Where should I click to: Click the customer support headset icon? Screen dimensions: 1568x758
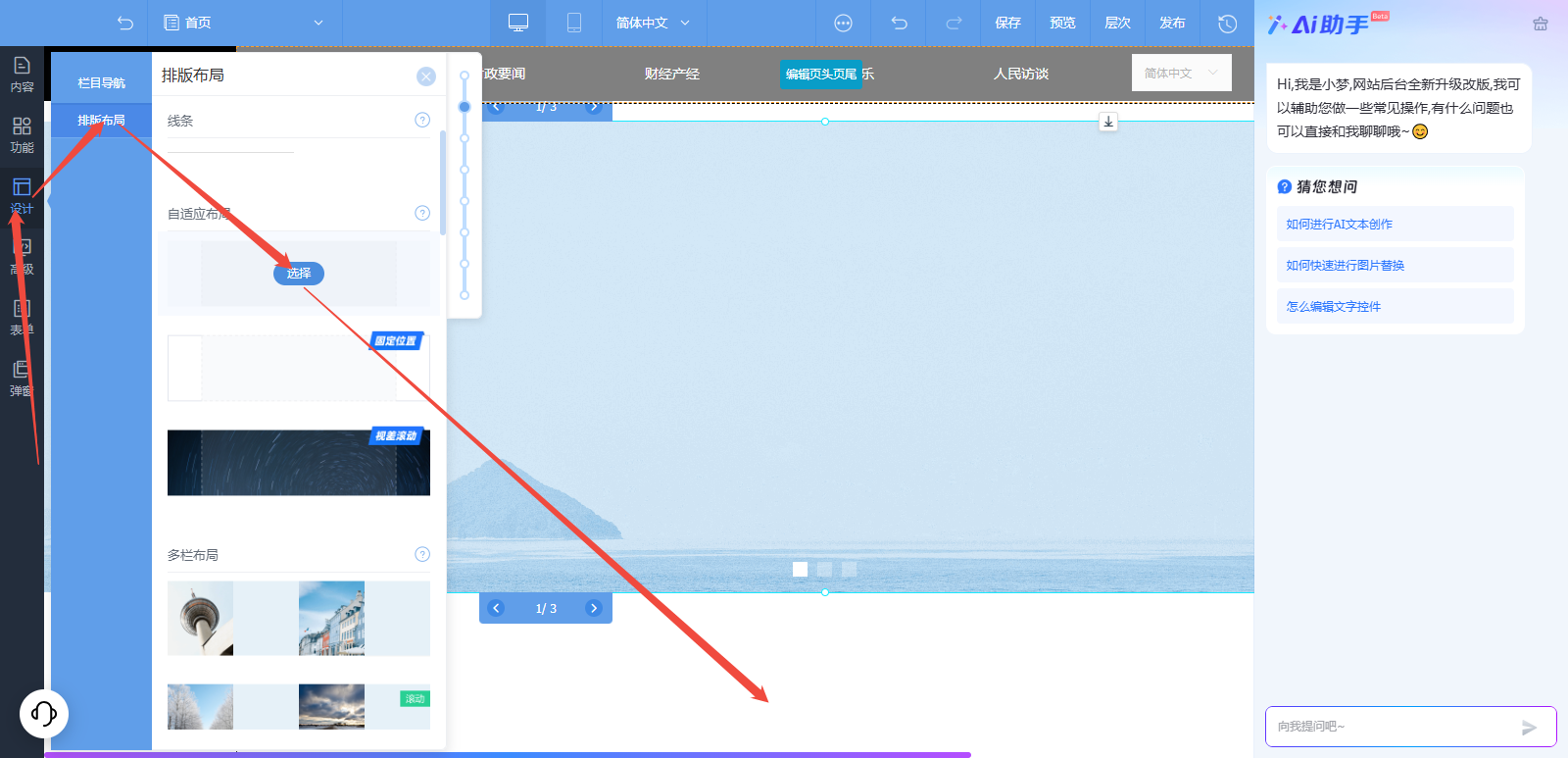tap(44, 713)
